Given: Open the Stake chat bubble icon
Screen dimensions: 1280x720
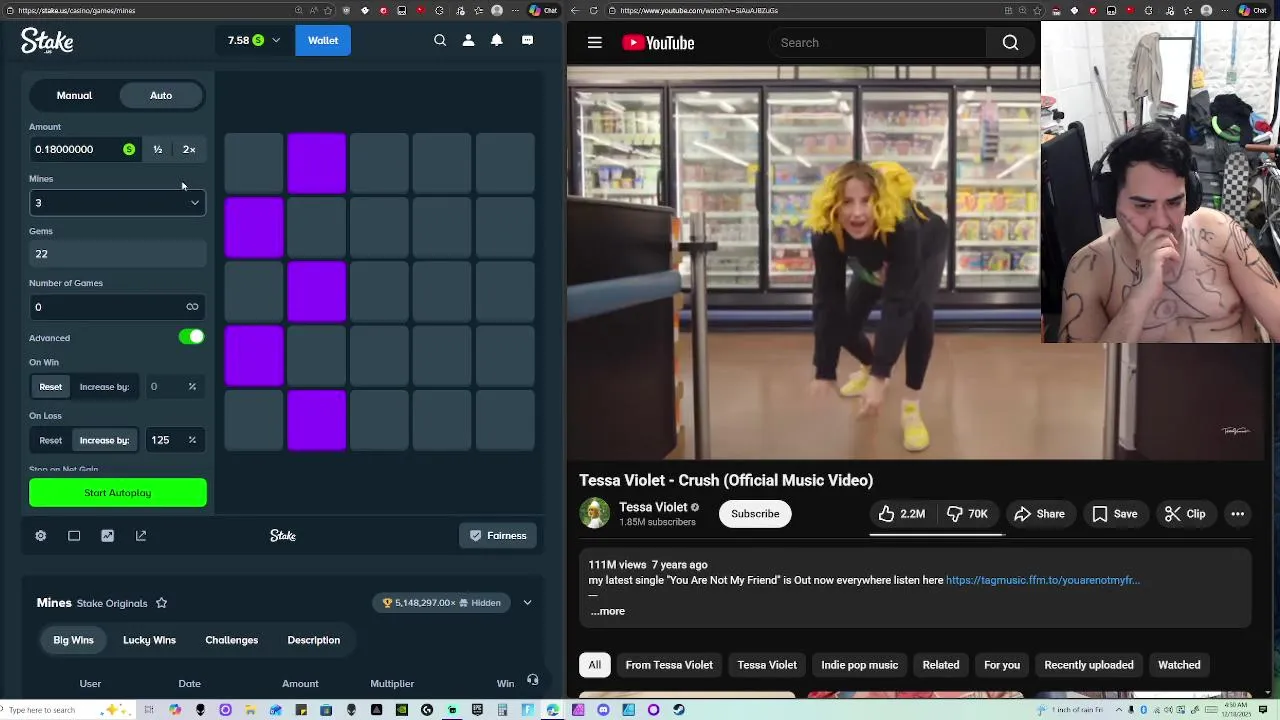Looking at the screenshot, I should pos(527,40).
